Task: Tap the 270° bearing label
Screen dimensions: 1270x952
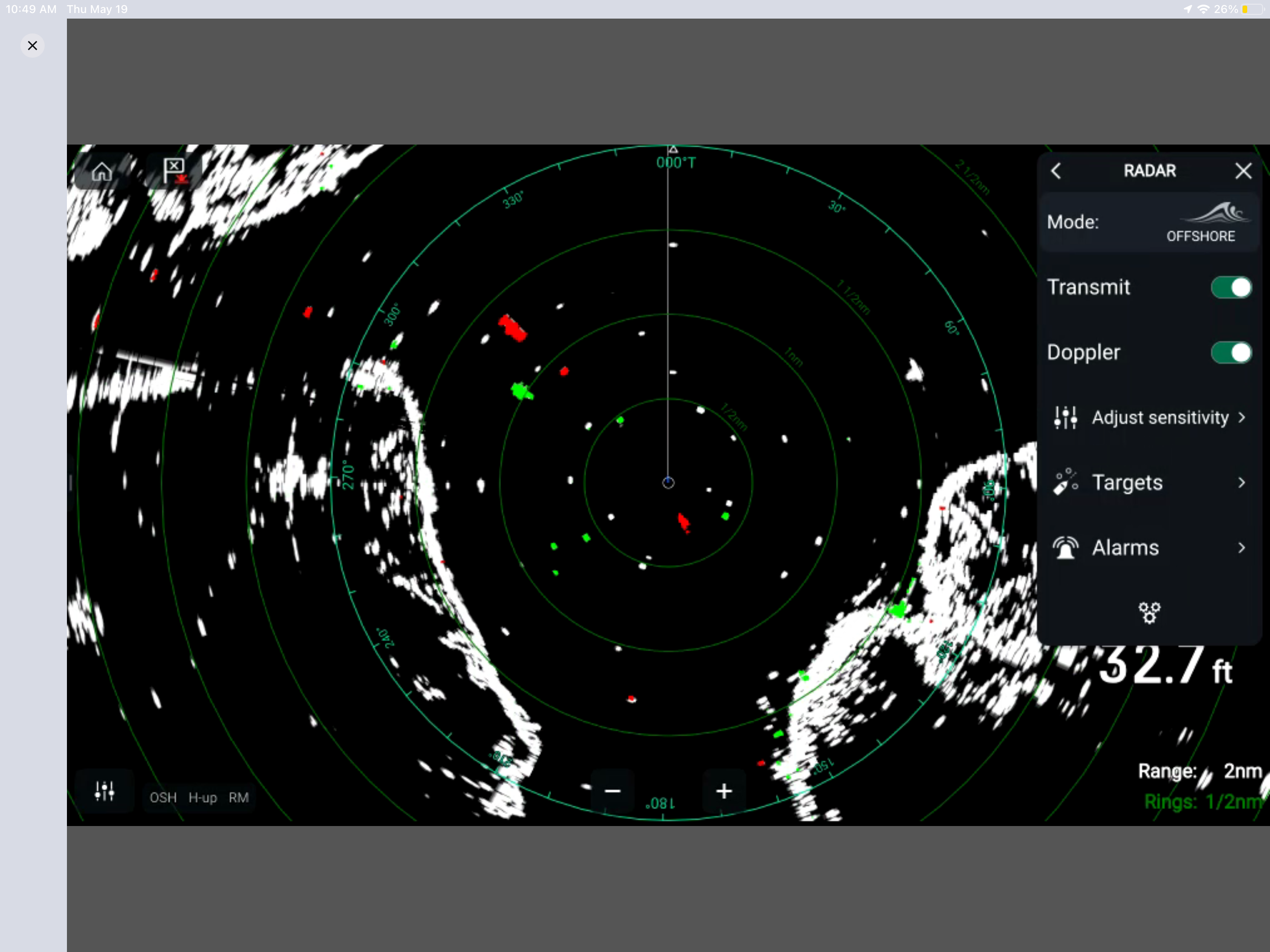Action: coord(348,474)
